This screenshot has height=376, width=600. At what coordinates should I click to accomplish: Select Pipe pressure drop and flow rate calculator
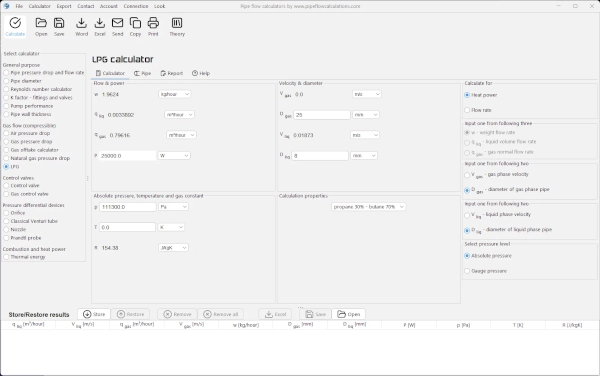44,73
